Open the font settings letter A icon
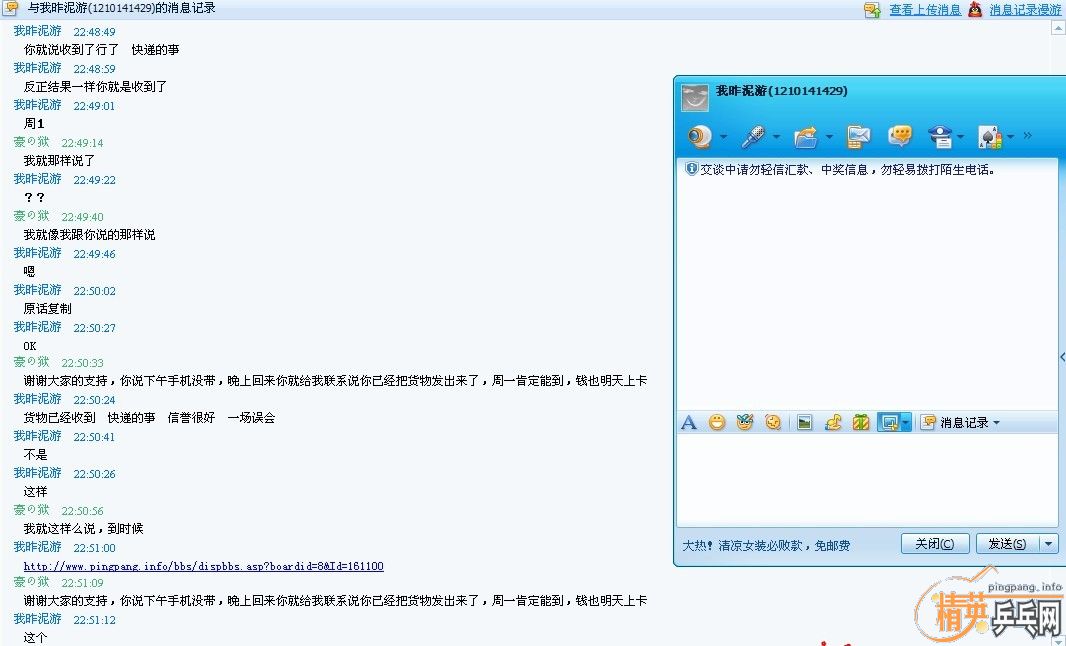This screenshot has height=646, width=1066. [689, 423]
